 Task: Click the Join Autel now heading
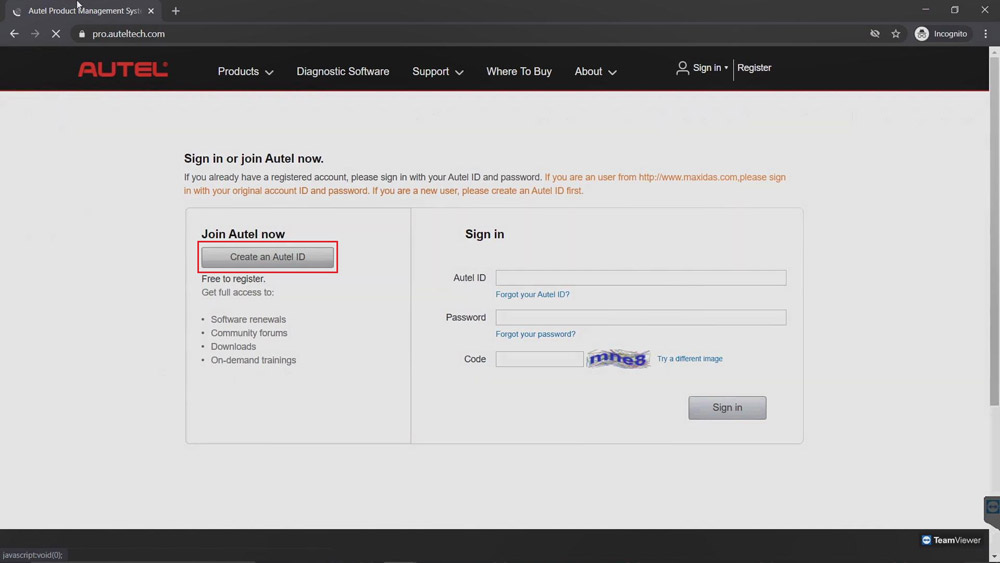point(243,234)
